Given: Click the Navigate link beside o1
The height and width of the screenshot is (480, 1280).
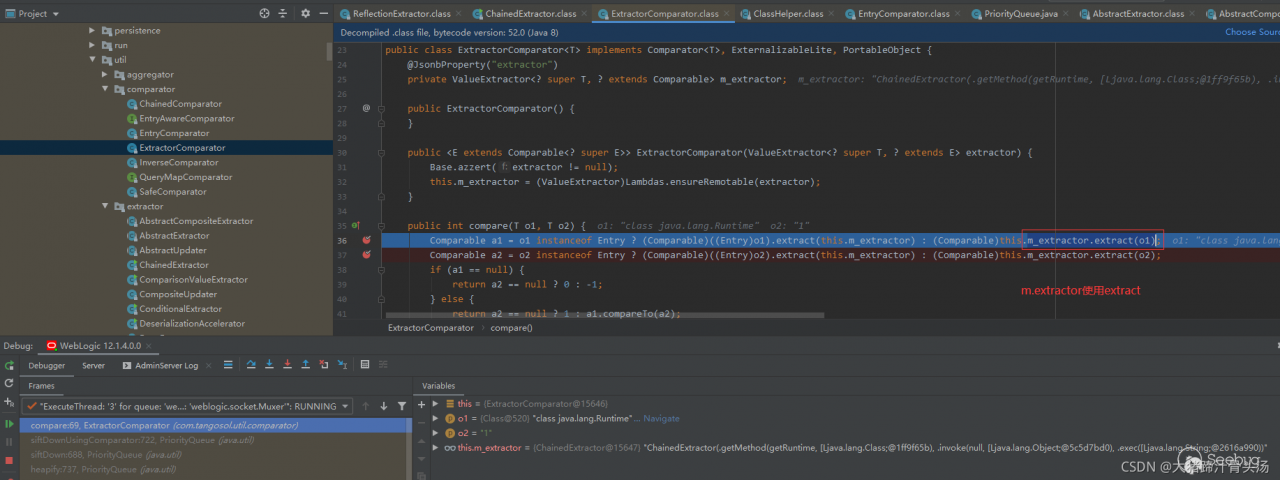Looking at the screenshot, I should click(x=661, y=418).
